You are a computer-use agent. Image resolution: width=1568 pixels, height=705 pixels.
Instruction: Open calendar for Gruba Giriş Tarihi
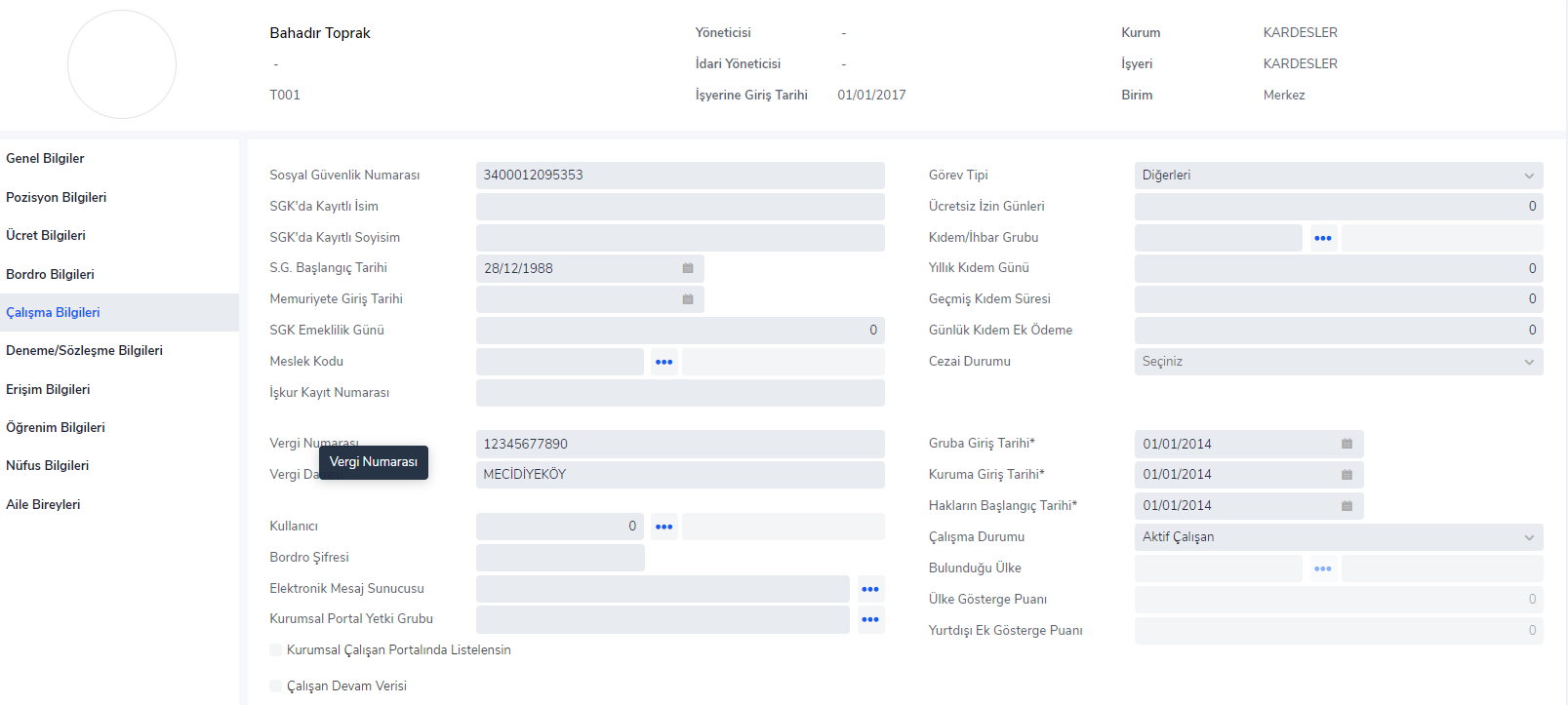(1347, 444)
